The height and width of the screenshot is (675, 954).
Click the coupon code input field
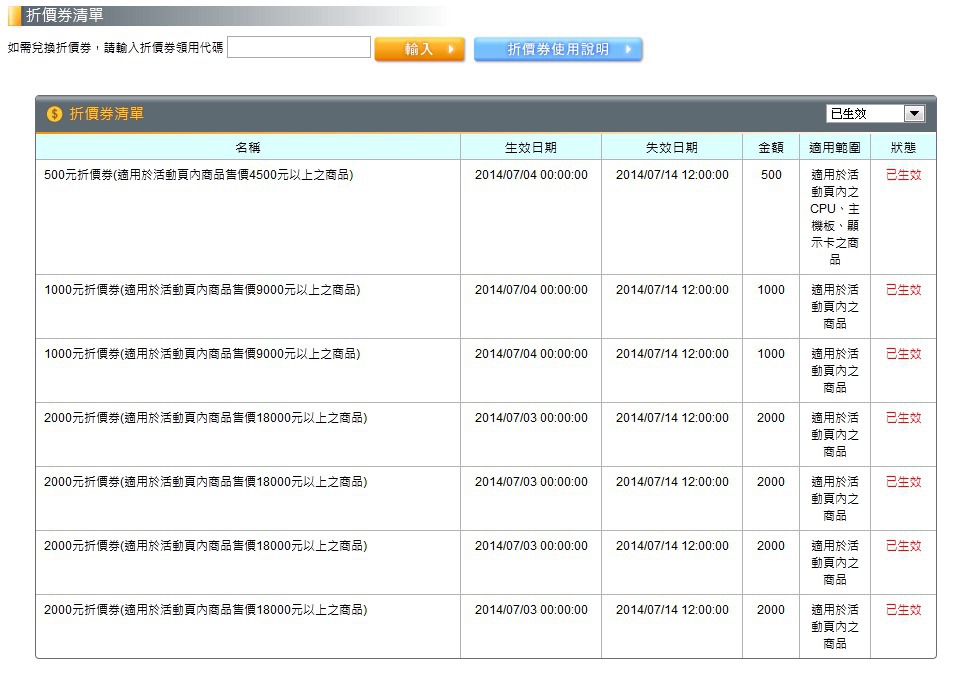(299, 47)
